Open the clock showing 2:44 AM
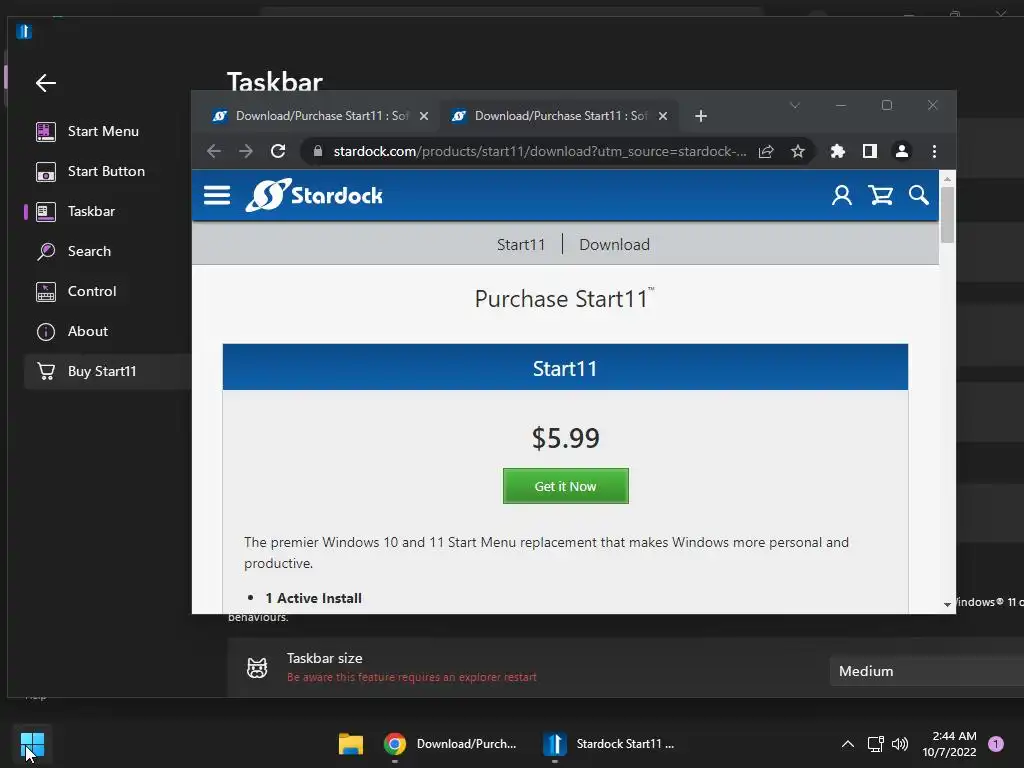The image size is (1024, 768). [949, 744]
